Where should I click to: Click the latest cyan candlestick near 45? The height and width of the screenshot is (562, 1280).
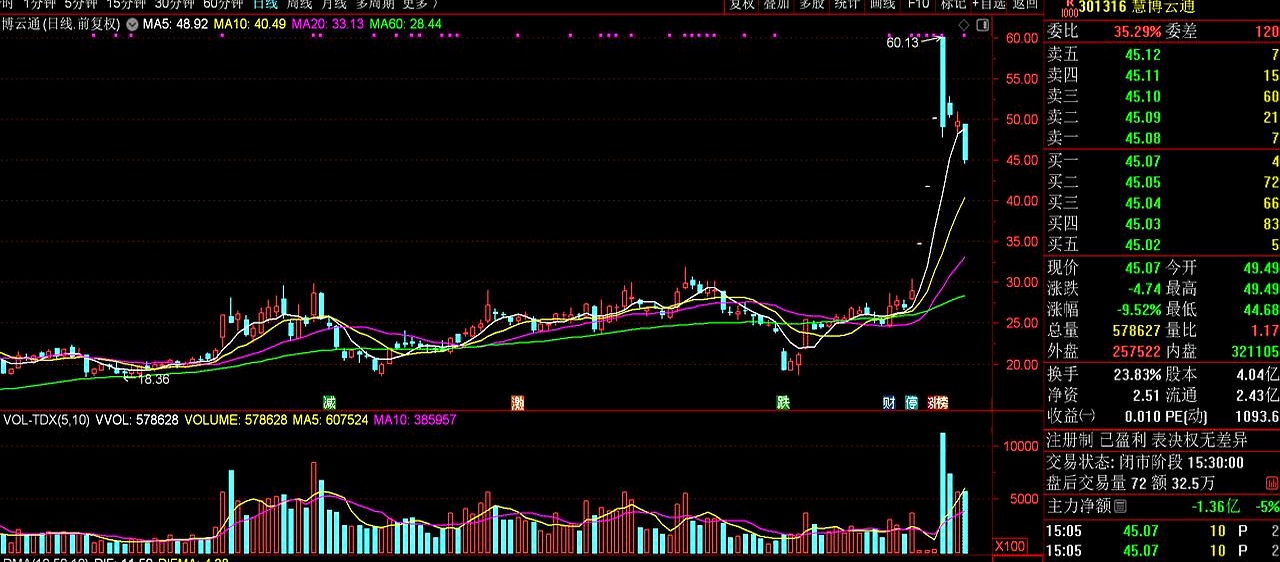pos(965,143)
